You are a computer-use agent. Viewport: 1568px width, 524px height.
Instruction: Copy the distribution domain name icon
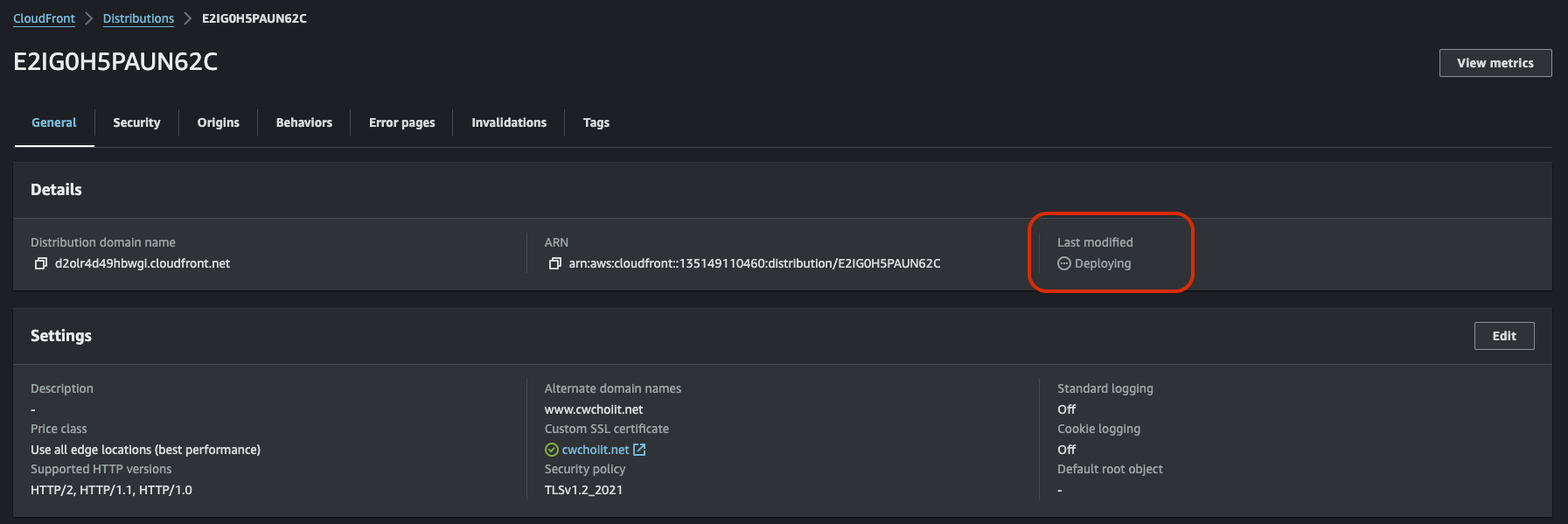[40, 263]
